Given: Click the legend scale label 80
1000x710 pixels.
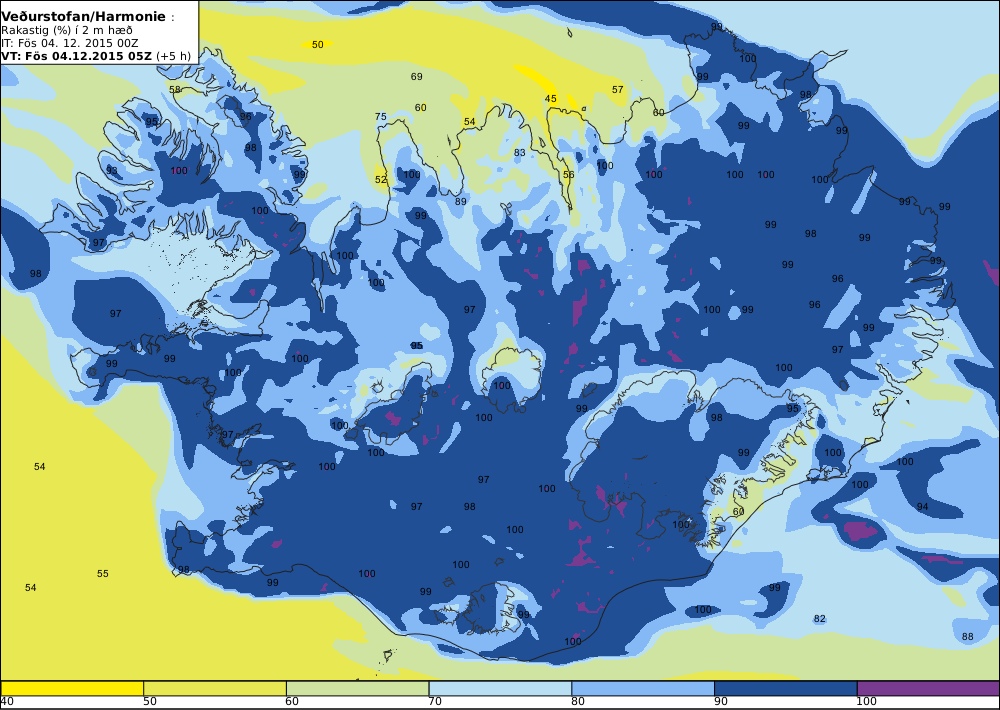Looking at the screenshot, I should pyautogui.click(x=578, y=702).
